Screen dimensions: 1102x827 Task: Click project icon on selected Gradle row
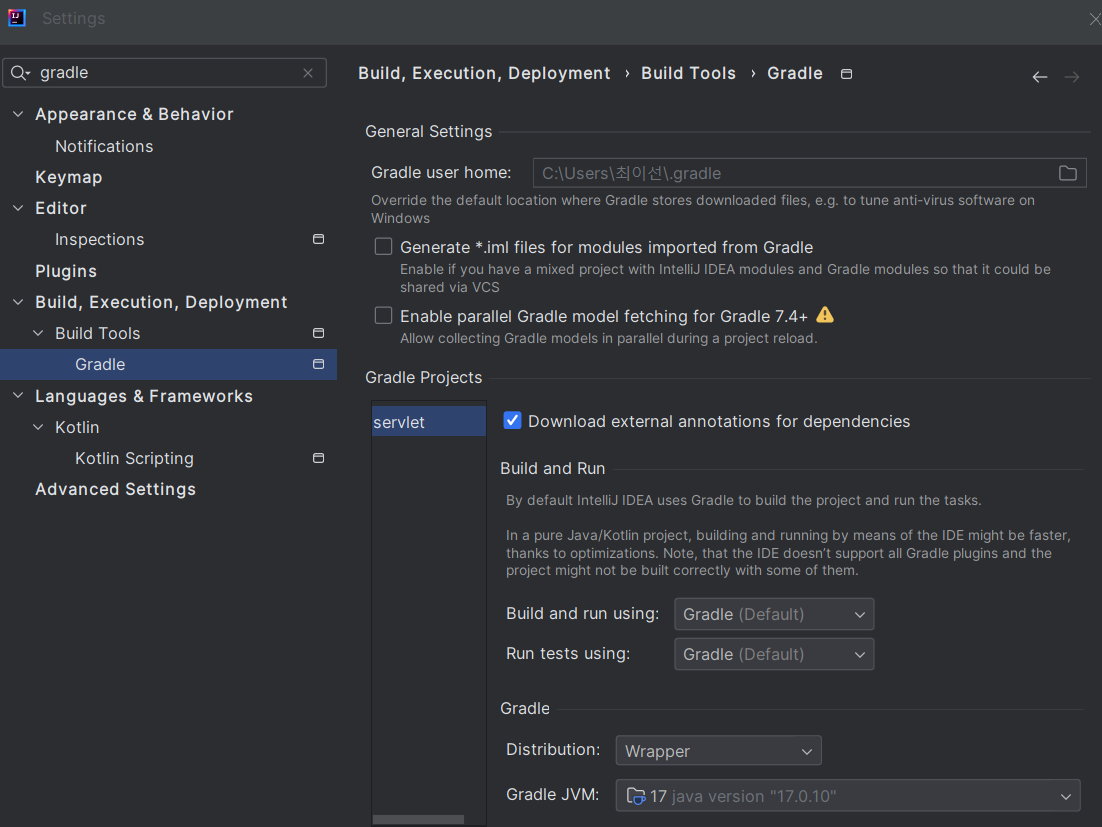click(318, 364)
